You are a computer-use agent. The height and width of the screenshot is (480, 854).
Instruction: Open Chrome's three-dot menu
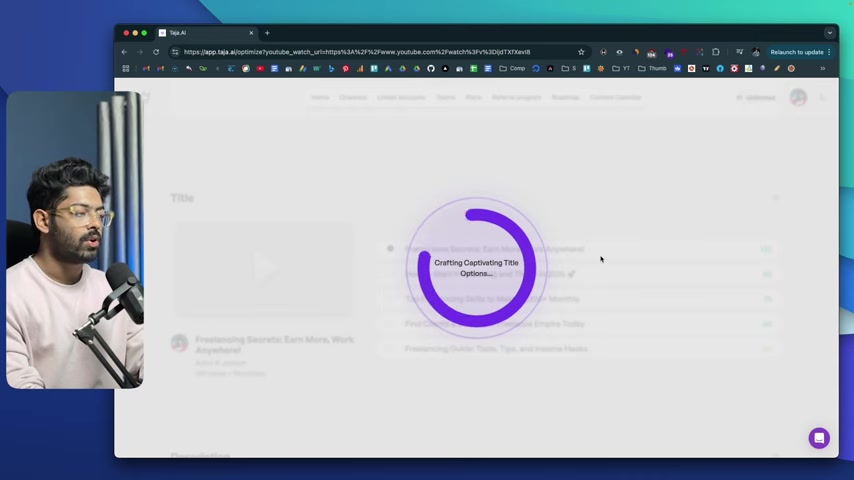click(829, 52)
